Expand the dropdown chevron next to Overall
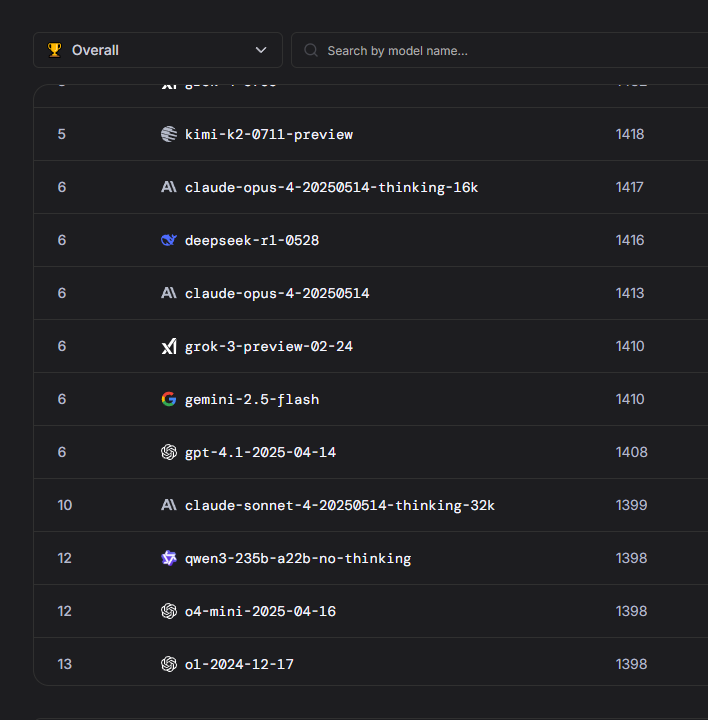The width and height of the screenshot is (708, 720). (x=261, y=50)
